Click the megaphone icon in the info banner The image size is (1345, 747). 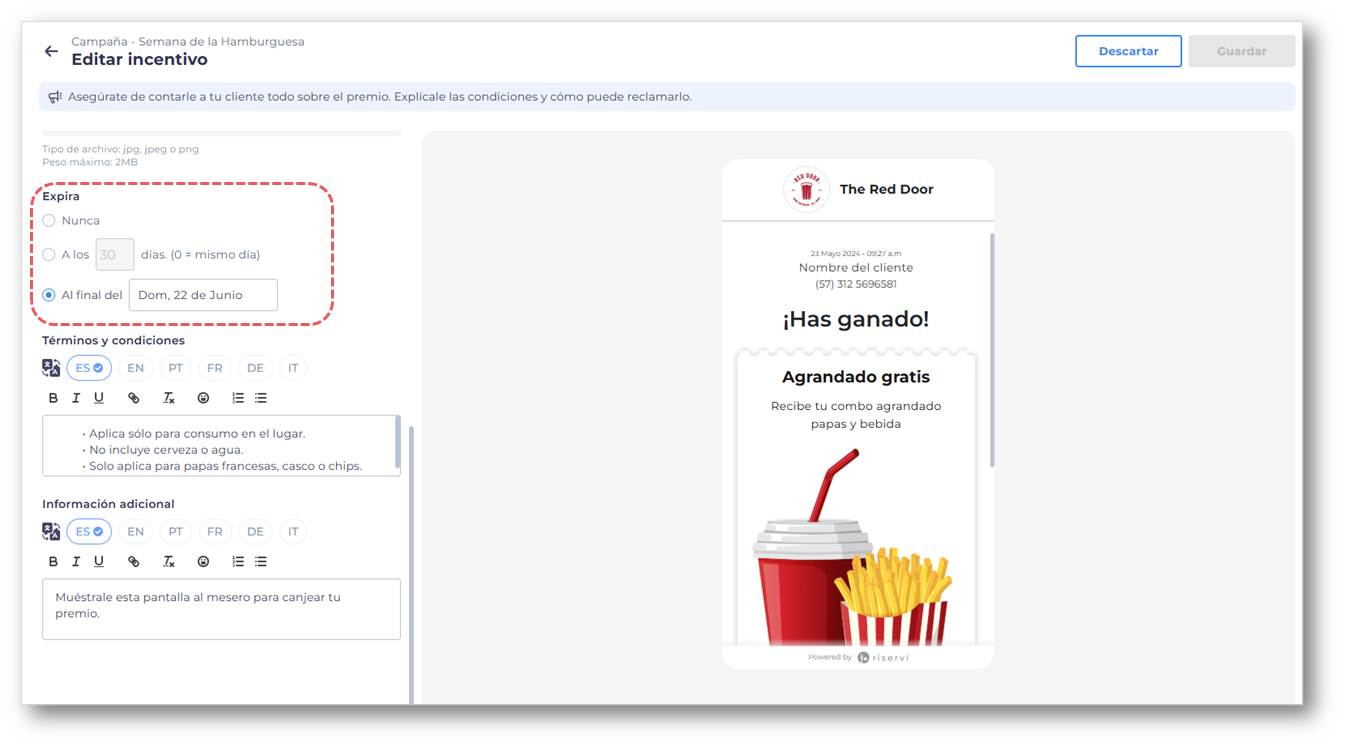[x=55, y=97]
